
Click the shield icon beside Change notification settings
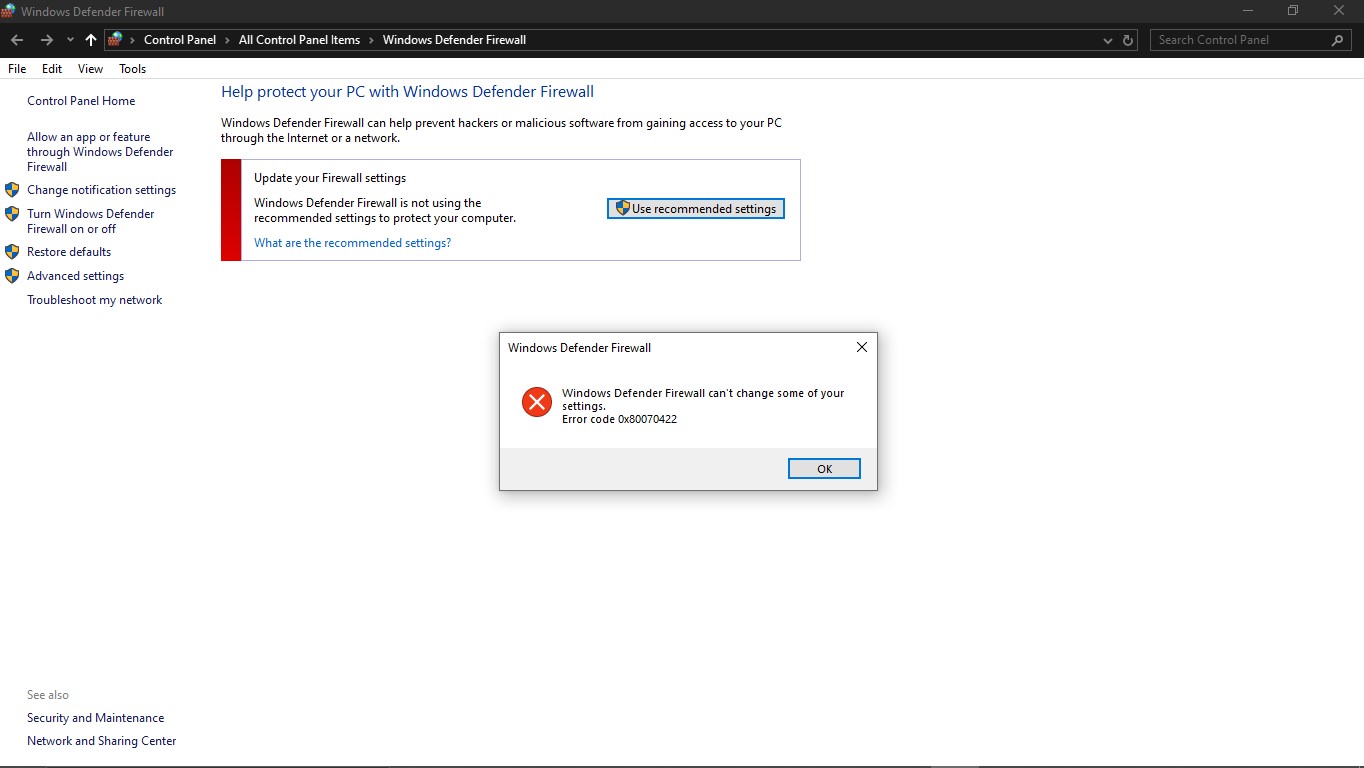[x=12, y=190]
